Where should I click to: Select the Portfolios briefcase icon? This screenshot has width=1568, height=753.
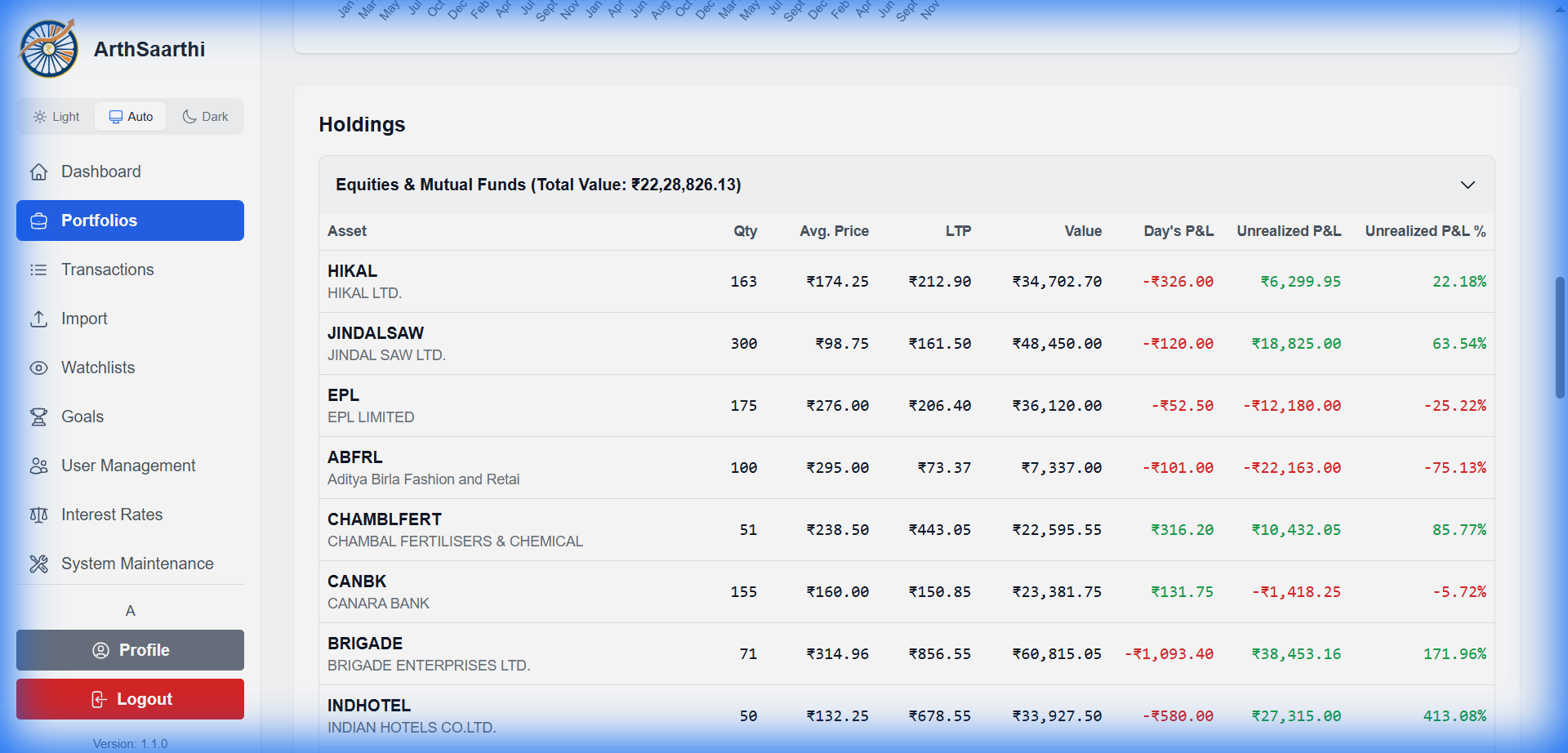click(x=38, y=221)
